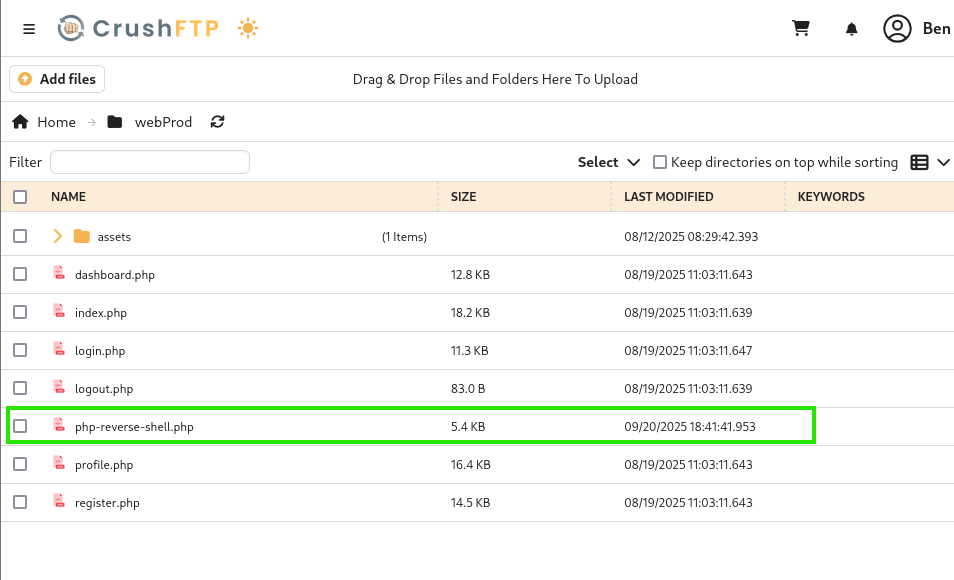Image resolution: width=954 pixels, height=580 pixels.
Task: Click the 16.4 KB size value
Action: pos(470,464)
